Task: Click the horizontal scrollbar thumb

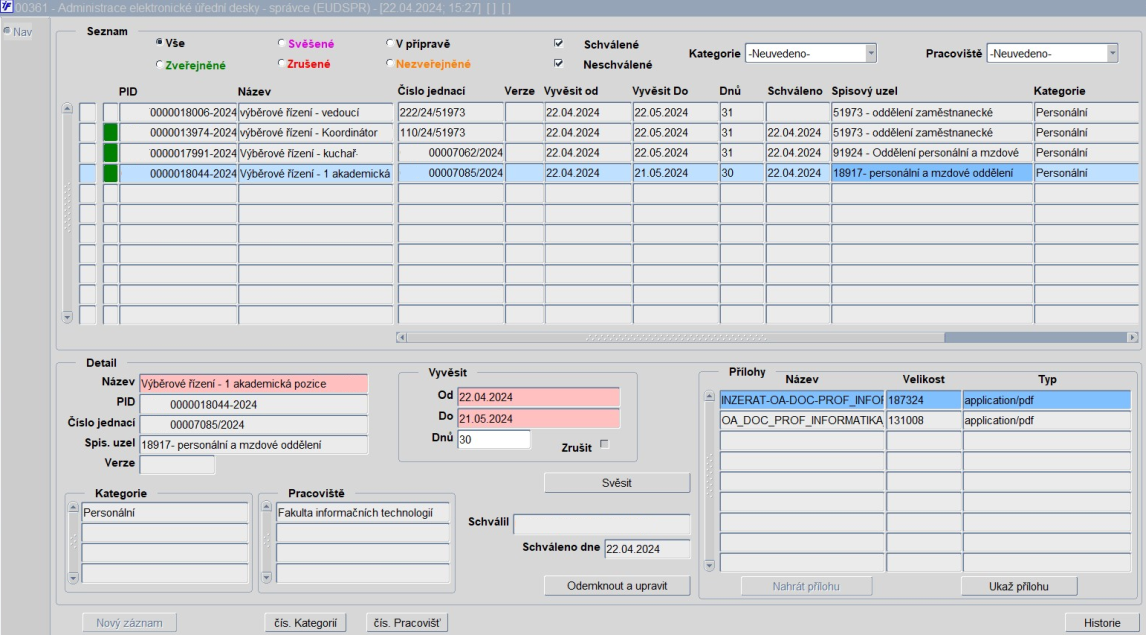Action: pyautogui.click(x=1035, y=337)
